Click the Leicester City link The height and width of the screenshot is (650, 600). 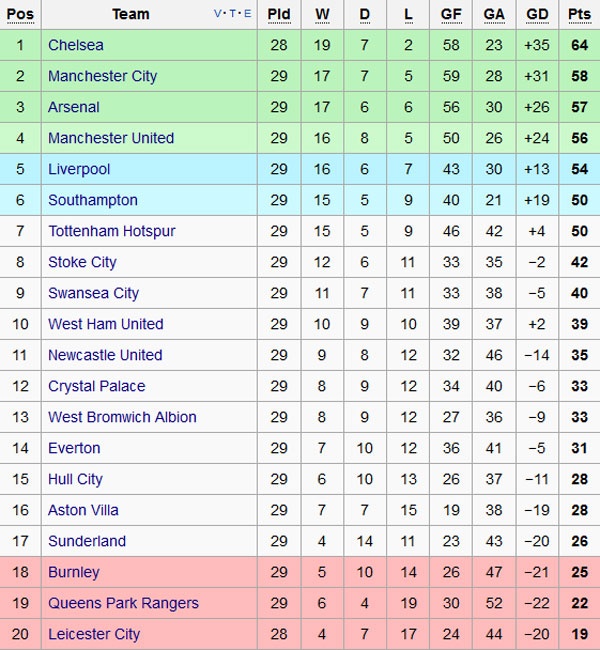(94, 634)
